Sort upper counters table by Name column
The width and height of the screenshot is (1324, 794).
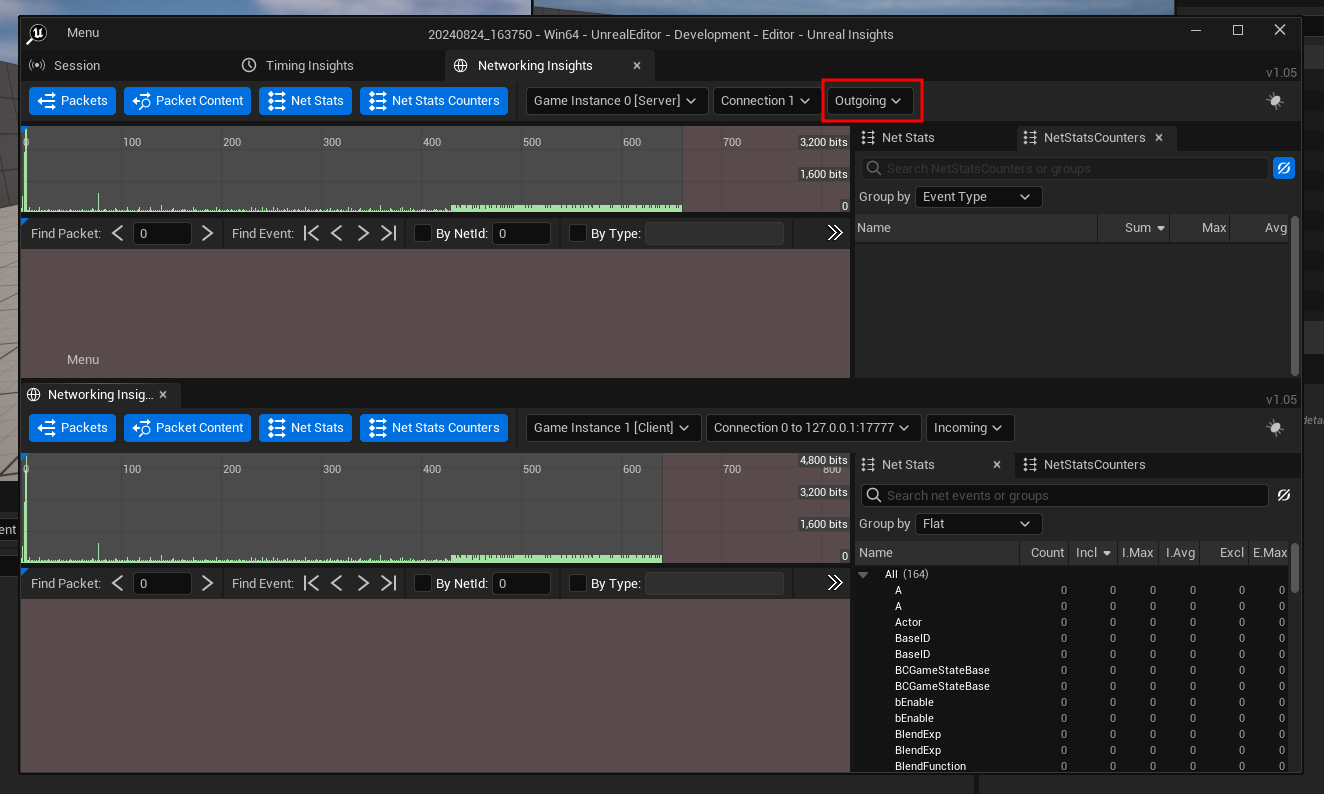pos(975,228)
